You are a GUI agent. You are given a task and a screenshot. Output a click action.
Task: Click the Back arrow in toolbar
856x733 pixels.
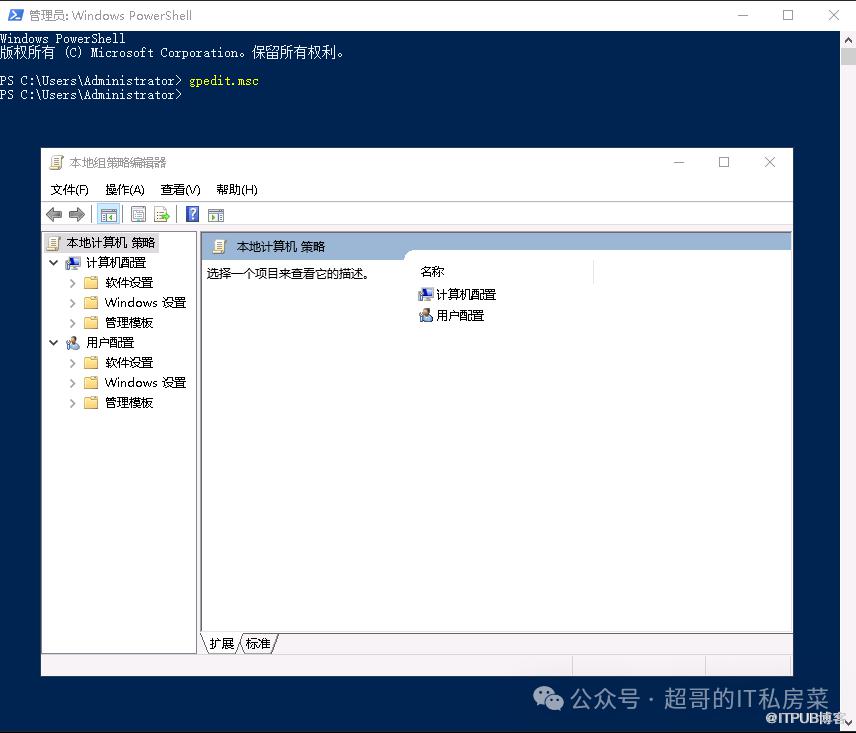point(54,214)
